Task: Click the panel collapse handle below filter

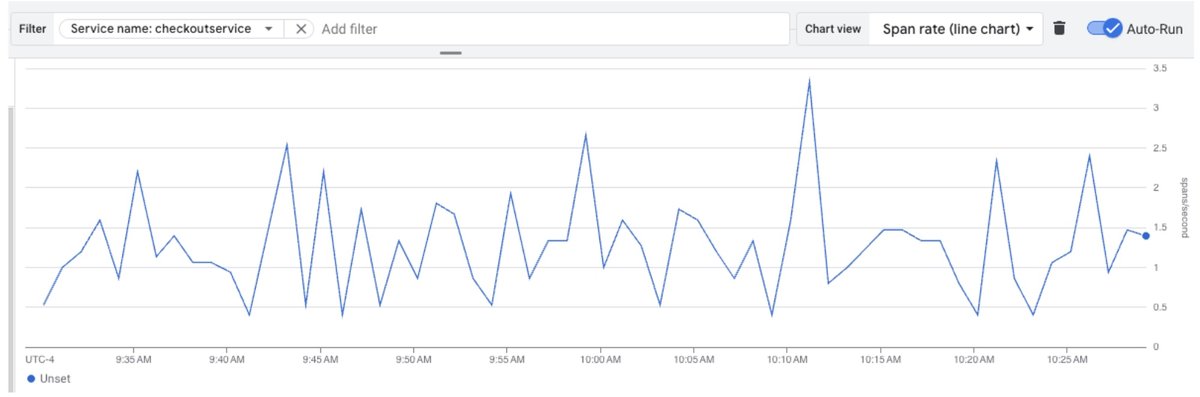Action: coord(450,53)
